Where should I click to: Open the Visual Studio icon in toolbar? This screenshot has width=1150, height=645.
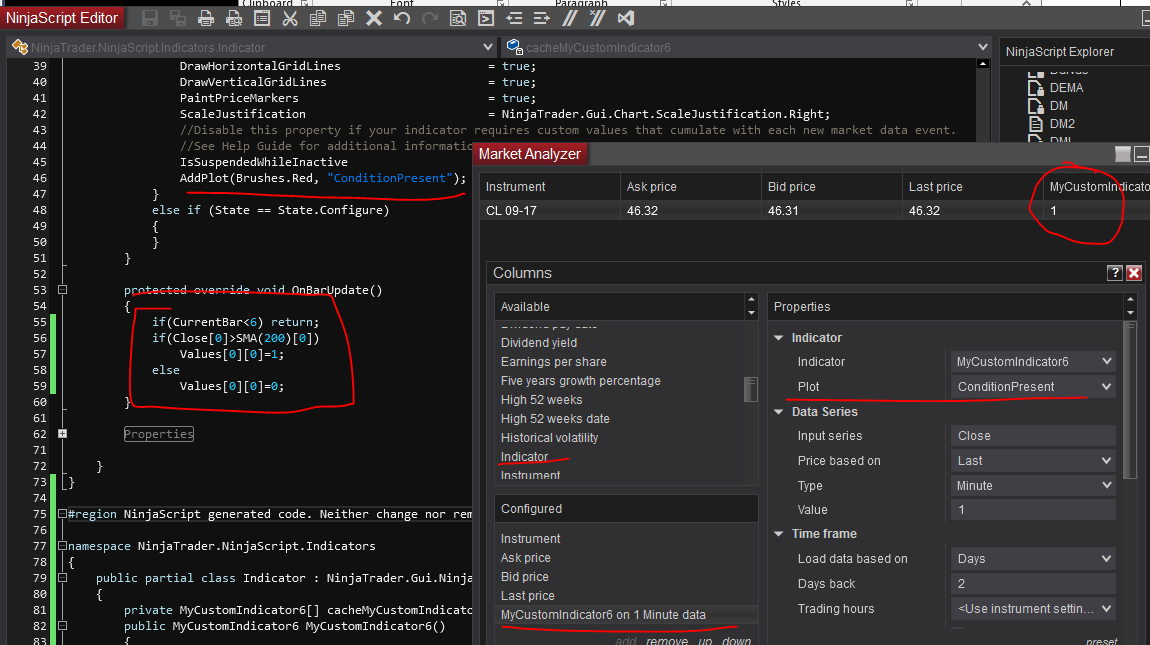click(626, 18)
